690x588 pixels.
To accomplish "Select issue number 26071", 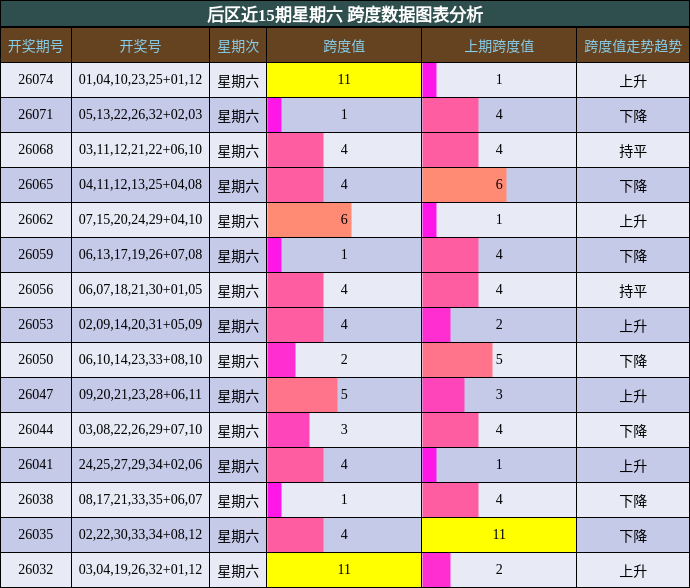I will [36, 114].
